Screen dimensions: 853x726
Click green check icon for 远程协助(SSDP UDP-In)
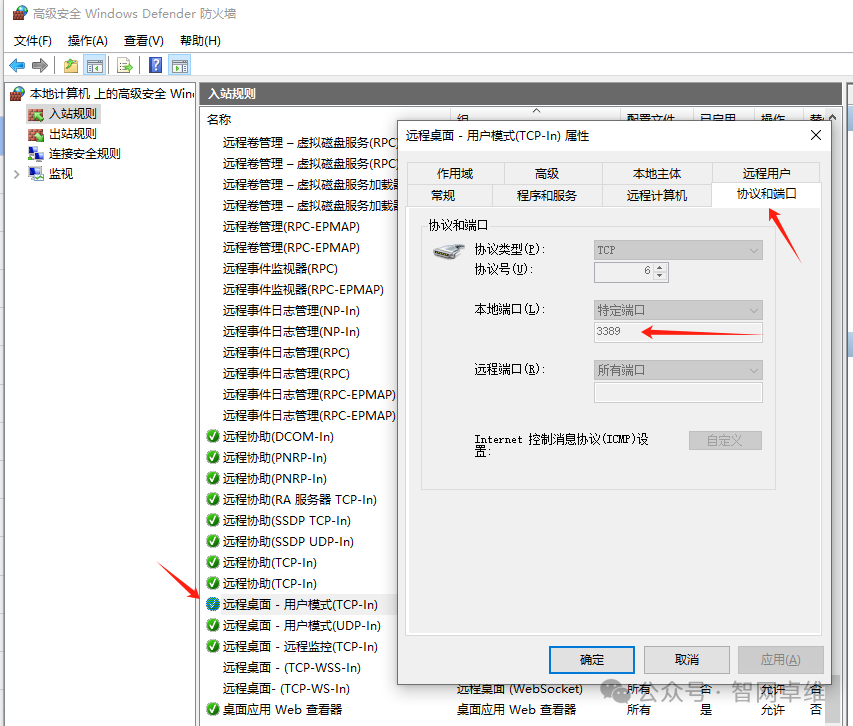[x=213, y=541]
